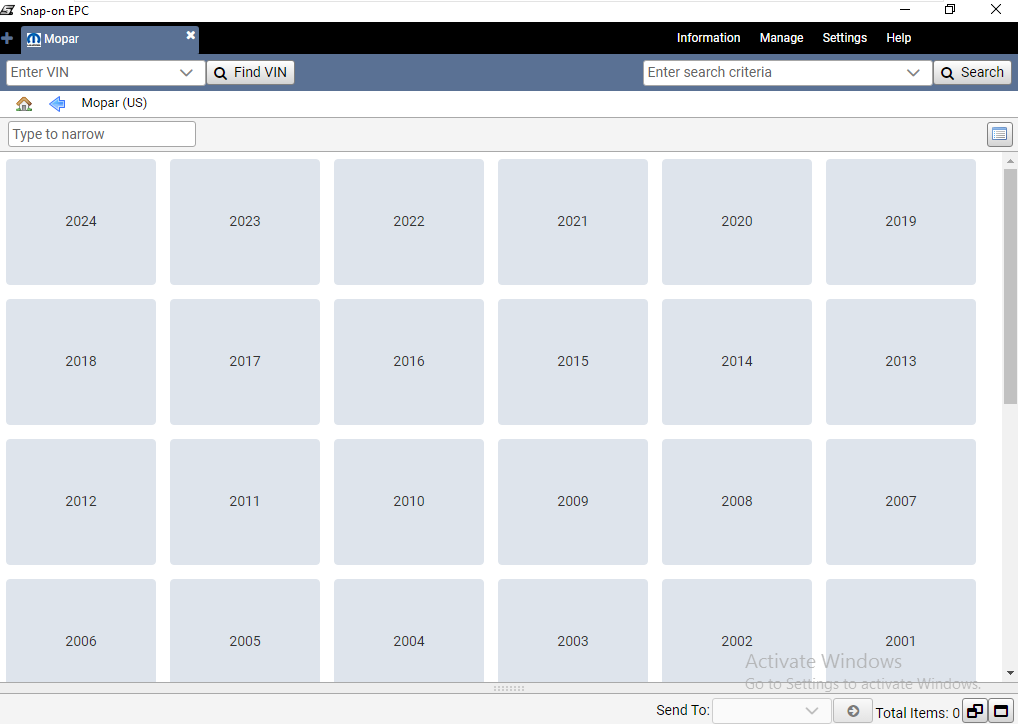Add a new tab with plus icon
This screenshot has height=724, width=1018.
click(x=8, y=39)
